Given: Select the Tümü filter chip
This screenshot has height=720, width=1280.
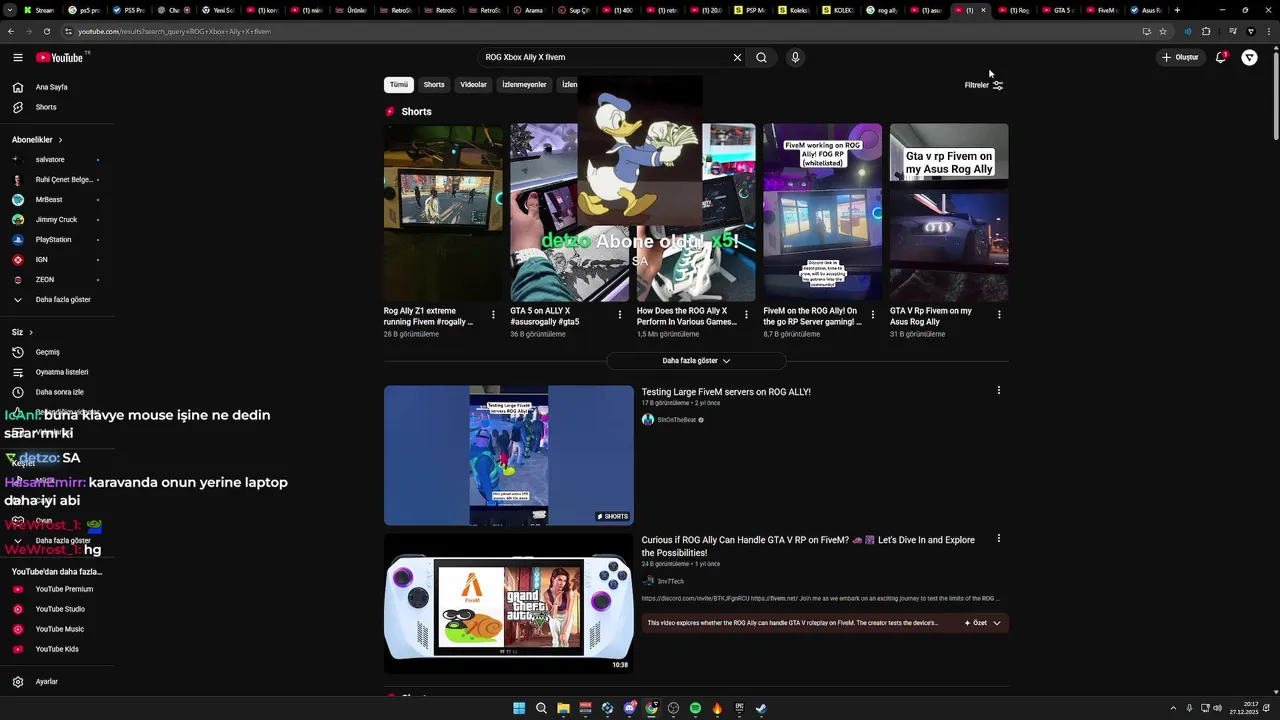Looking at the screenshot, I should click(399, 85).
